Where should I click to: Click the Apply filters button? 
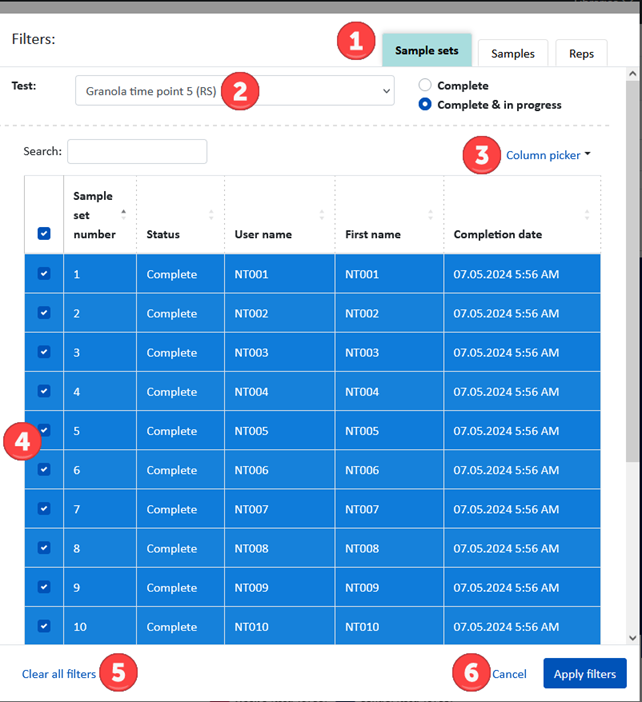585,673
